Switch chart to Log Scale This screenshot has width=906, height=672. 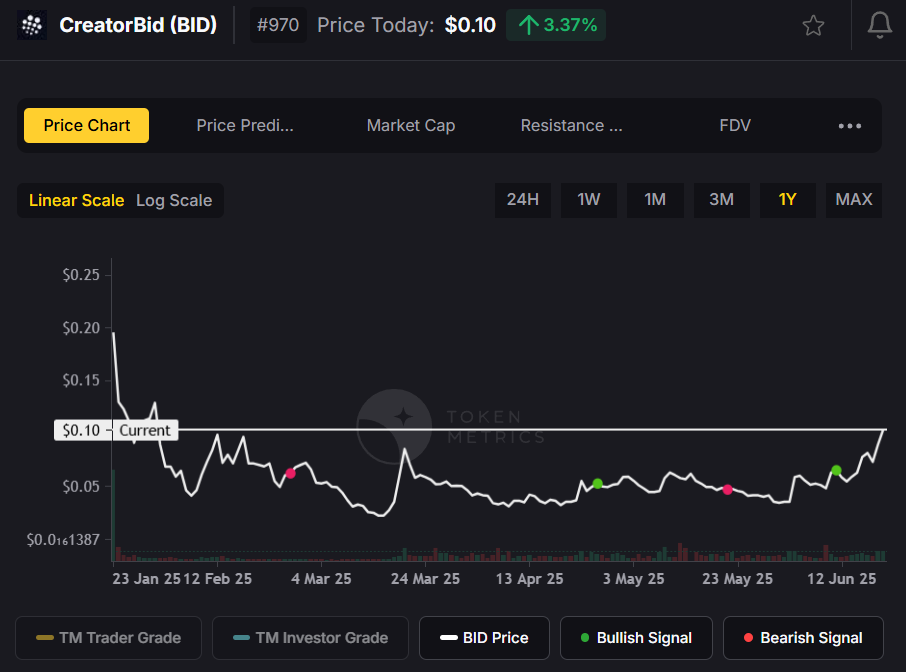pyautogui.click(x=174, y=201)
